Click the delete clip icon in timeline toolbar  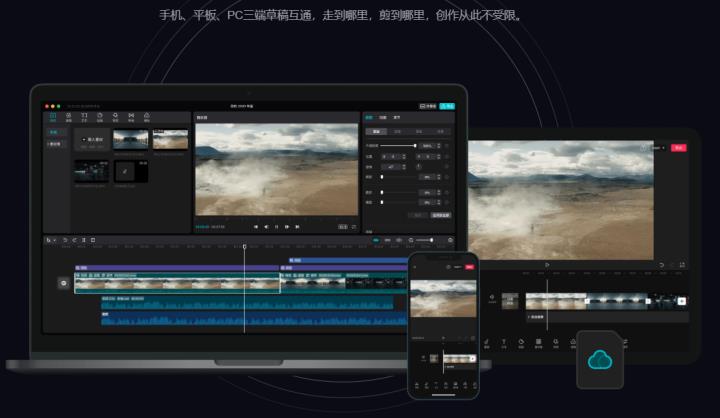94,240
